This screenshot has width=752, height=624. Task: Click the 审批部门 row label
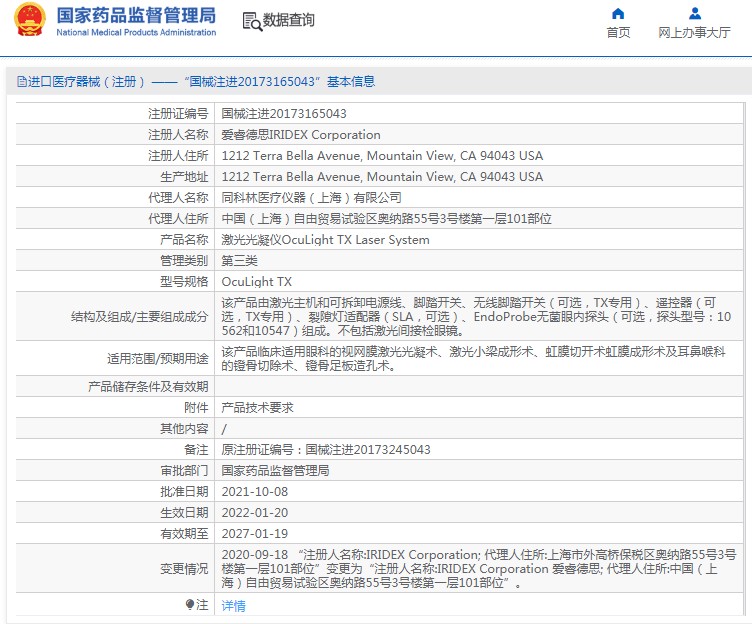tap(184, 471)
